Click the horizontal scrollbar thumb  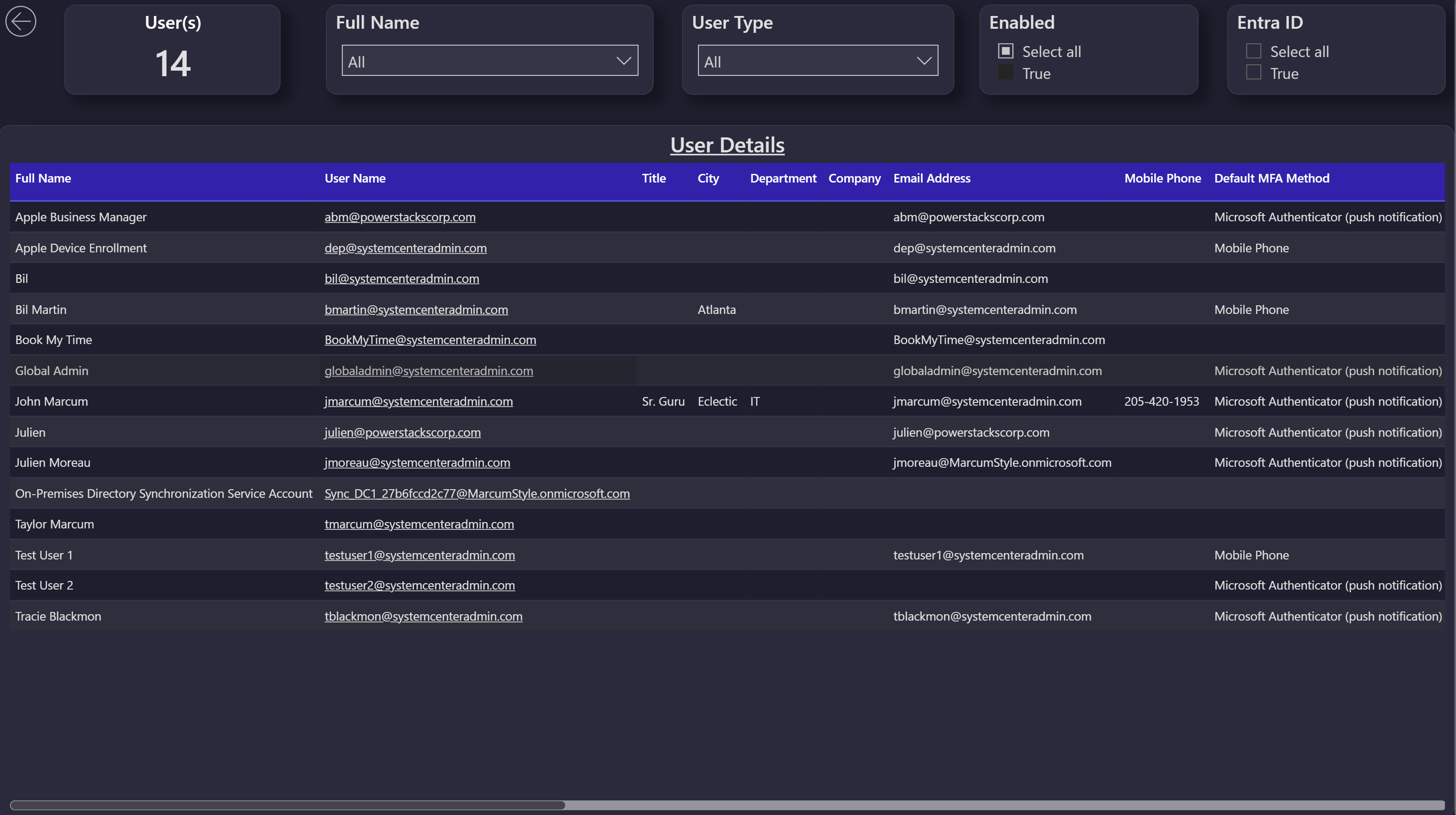[x=287, y=805]
